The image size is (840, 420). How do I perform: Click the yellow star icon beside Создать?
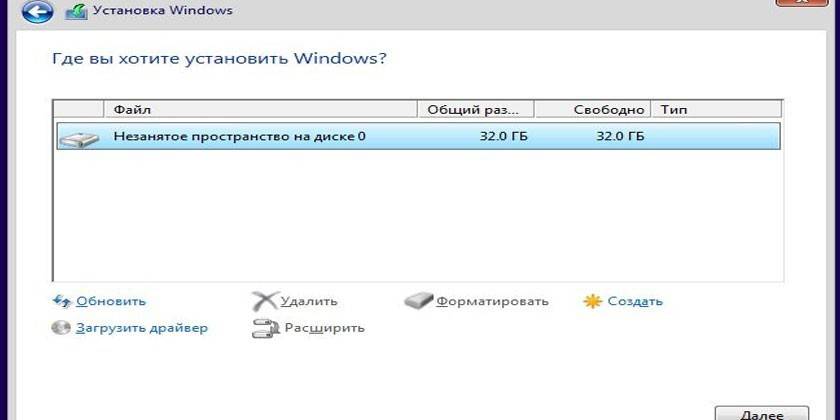pos(593,301)
